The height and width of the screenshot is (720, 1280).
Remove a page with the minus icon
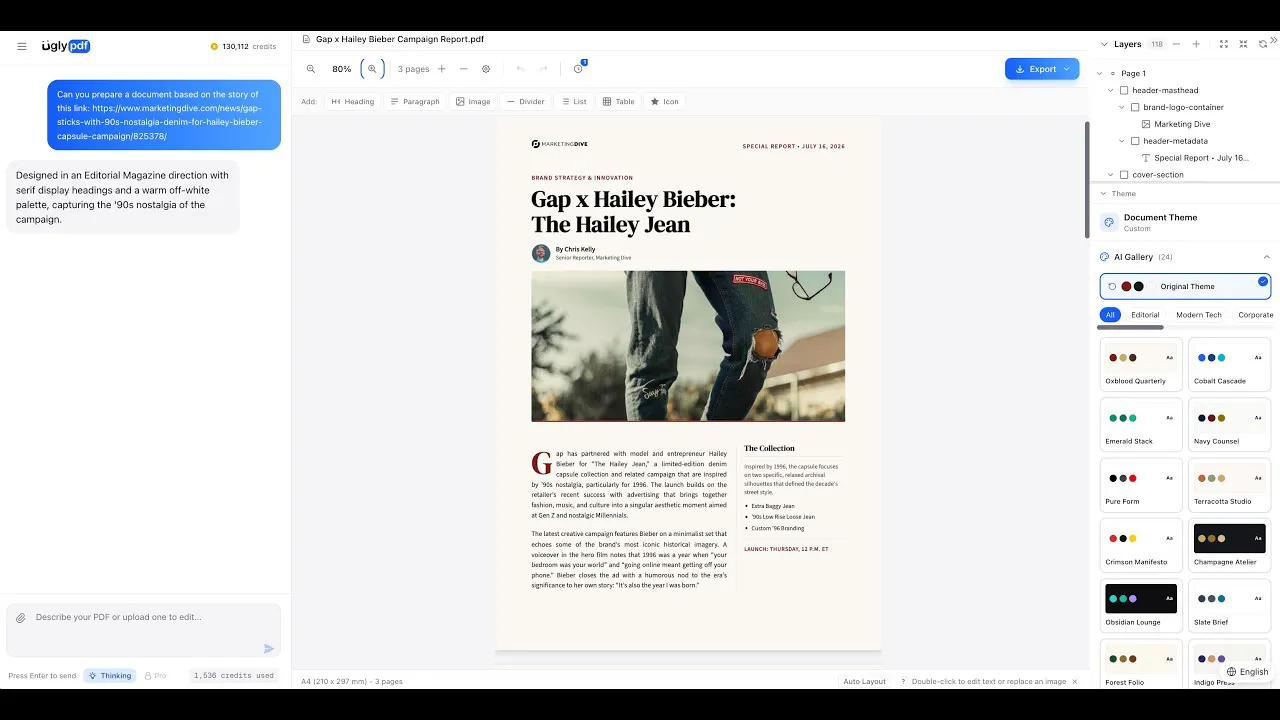point(463,69)
